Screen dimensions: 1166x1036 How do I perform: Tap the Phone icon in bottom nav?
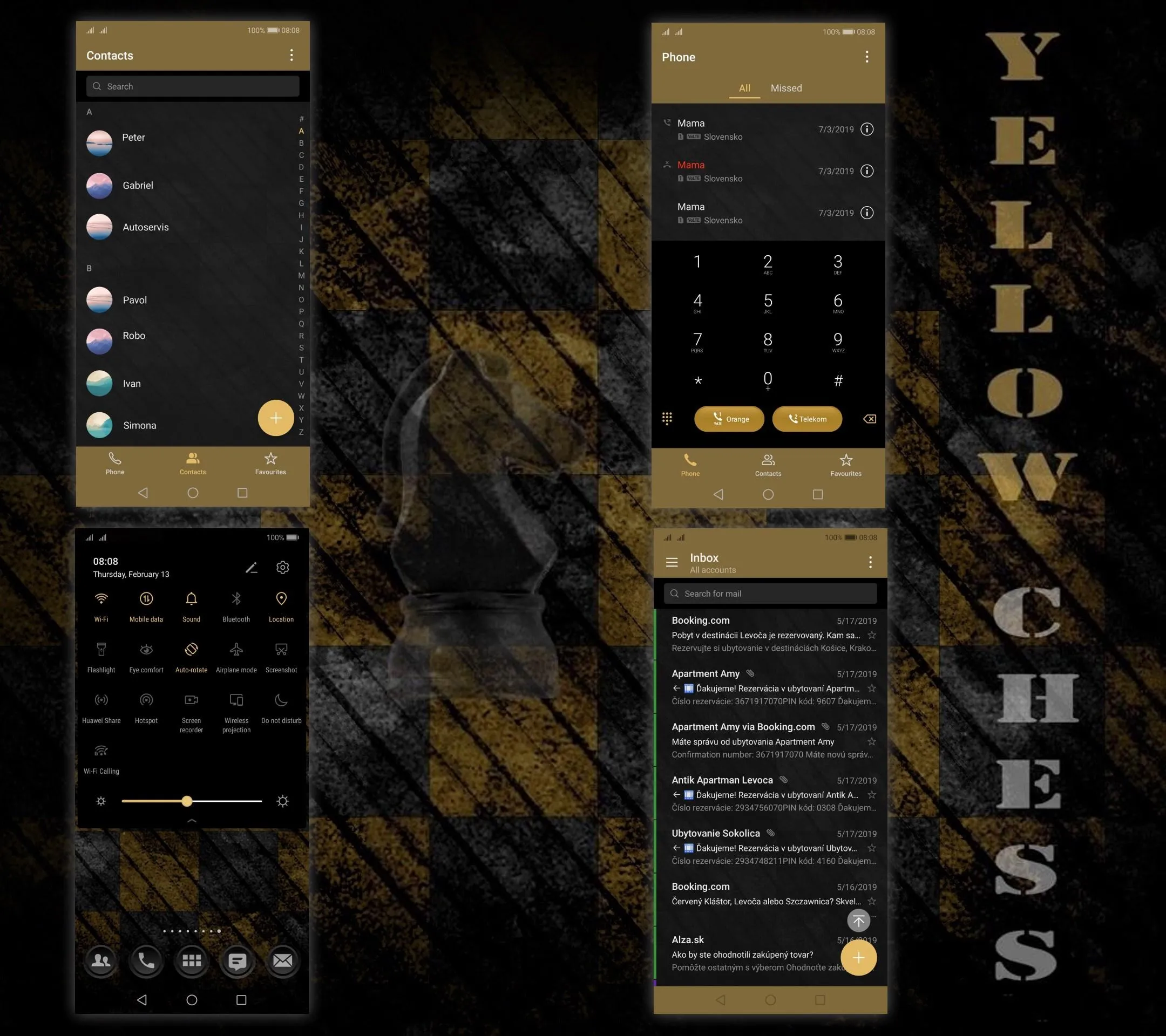[114, 462]
